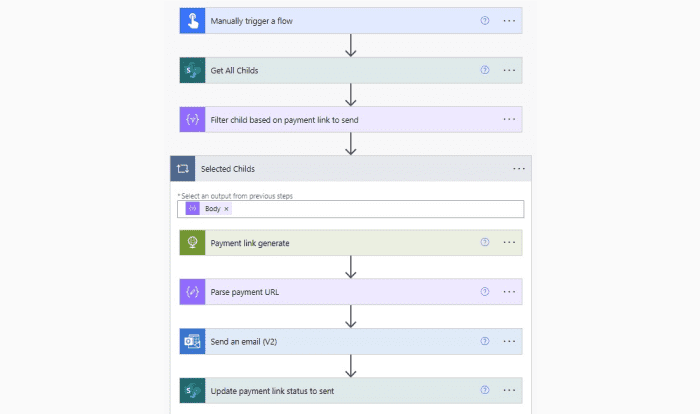Click the SharePoint icon on Update payment link step
The image size is (700, 414).
tap(190, 390)
